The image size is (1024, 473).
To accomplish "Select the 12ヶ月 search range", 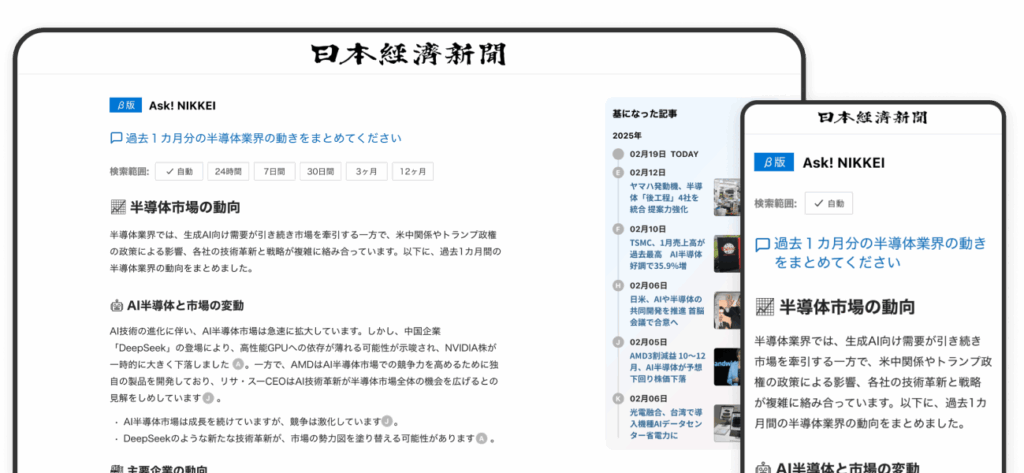I will 413,172.
